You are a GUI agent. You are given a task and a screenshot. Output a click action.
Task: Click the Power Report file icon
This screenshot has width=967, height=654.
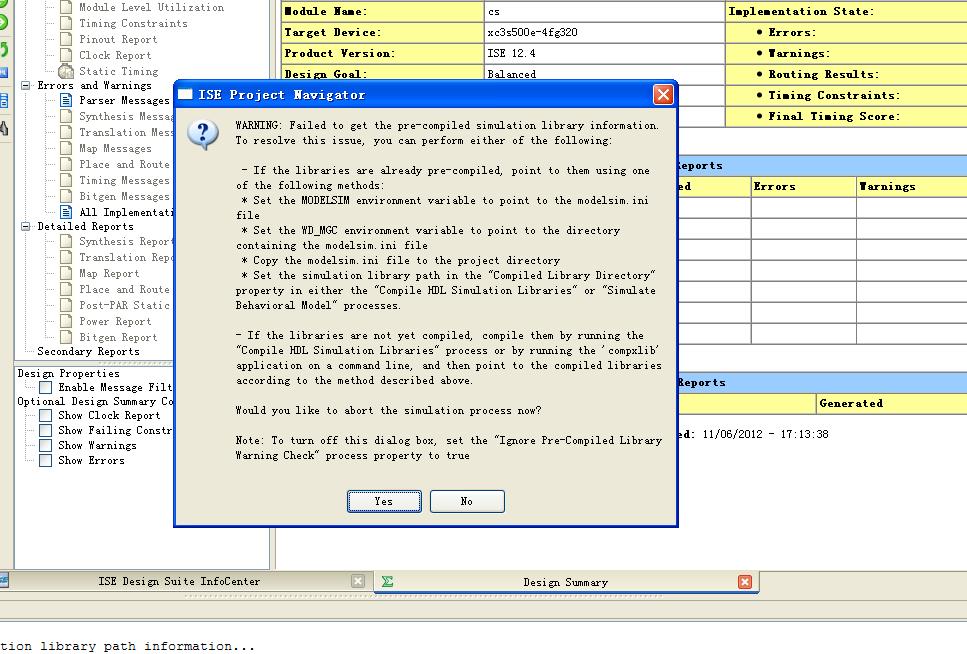pyautogui.click(x=66, y=321)
